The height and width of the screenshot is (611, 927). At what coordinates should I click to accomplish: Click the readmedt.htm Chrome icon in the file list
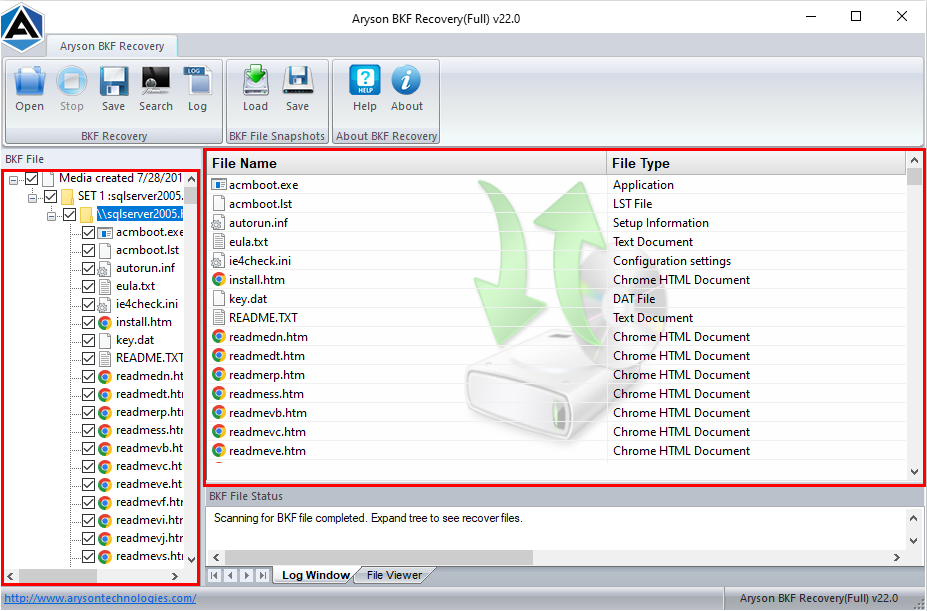coord(219,355)
